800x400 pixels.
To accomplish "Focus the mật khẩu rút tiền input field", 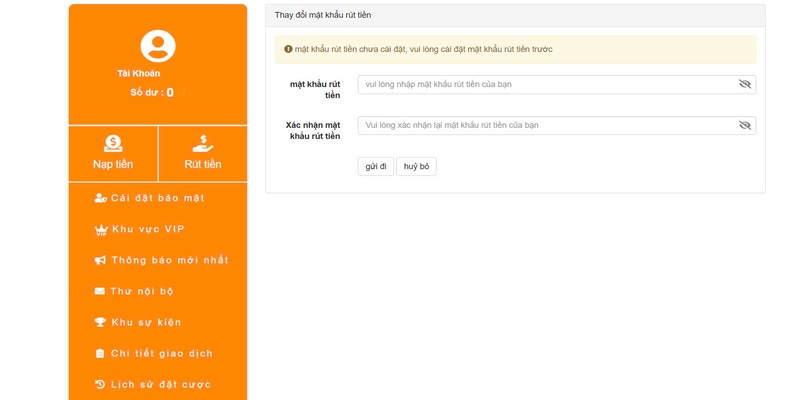I will (x=545, y=84).
